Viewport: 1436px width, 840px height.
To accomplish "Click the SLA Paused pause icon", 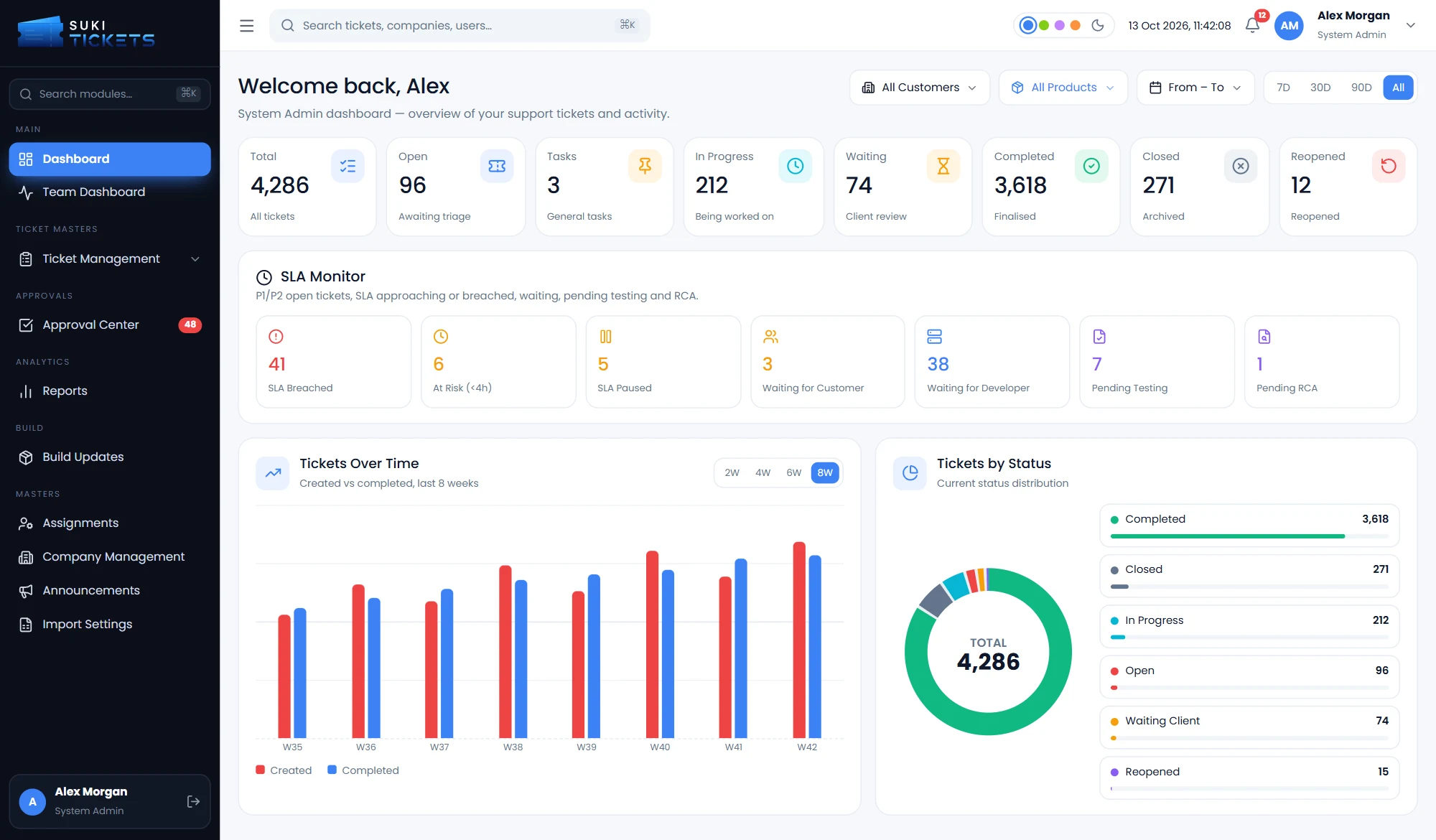I will click(605, 336).
